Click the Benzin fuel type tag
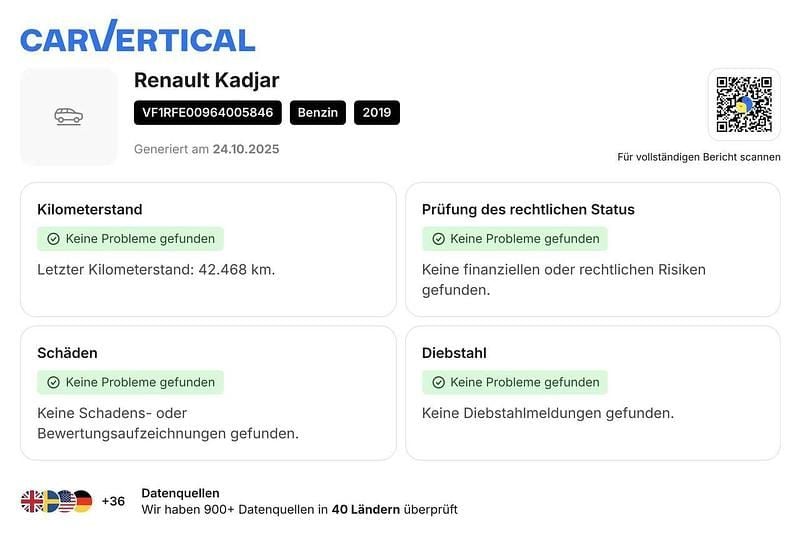This screenshot has width=800, height=535. 318,113
